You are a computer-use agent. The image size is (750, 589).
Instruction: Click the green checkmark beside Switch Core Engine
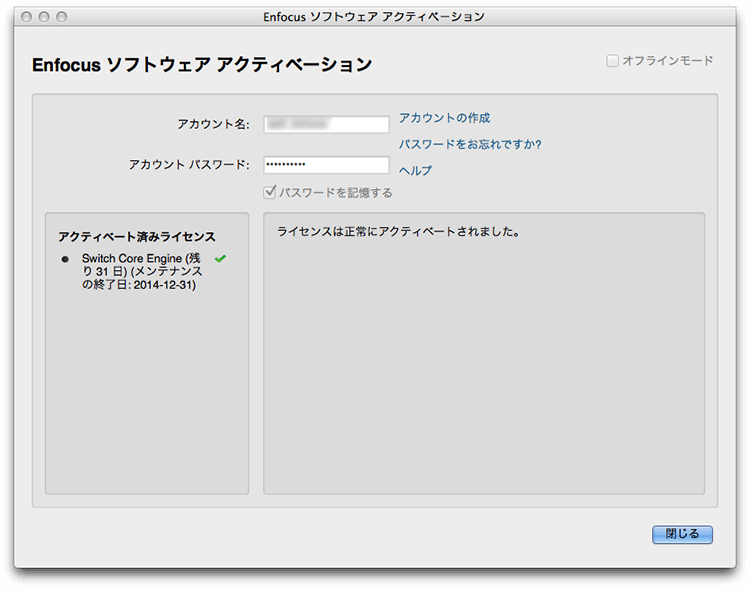click(x=220, y=259)
